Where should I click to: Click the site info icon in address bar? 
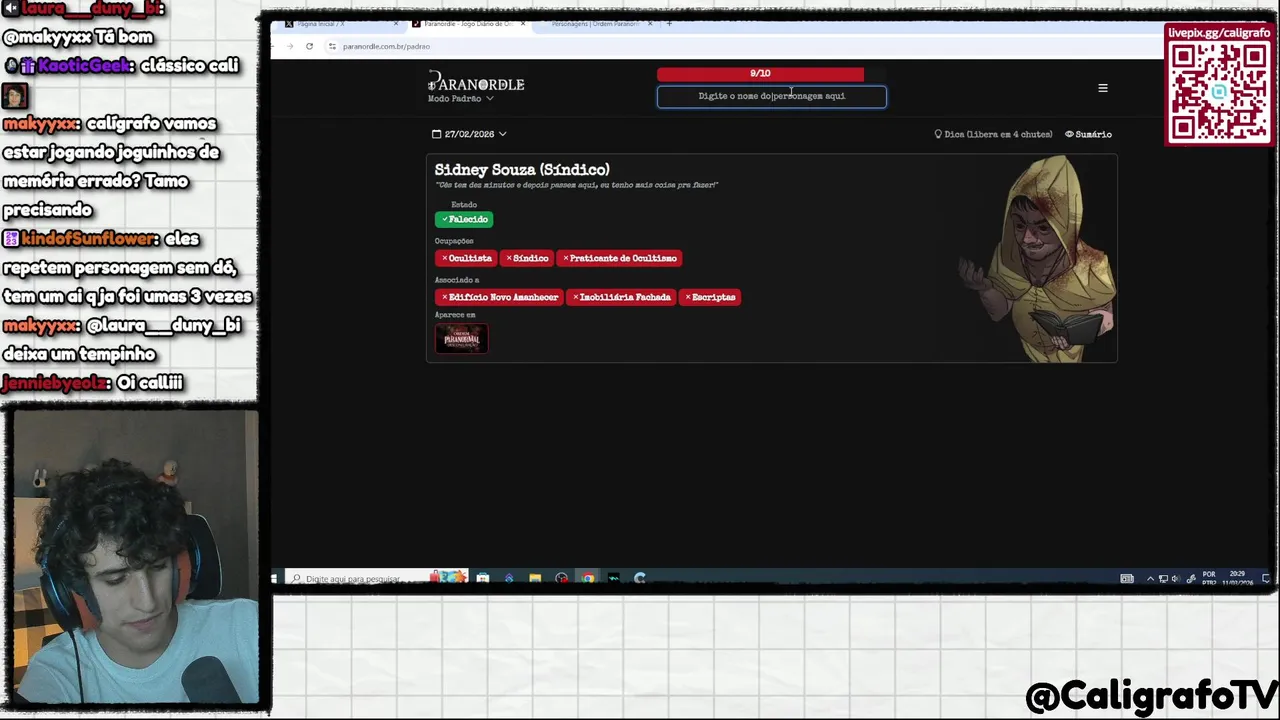(x=332, y=46)
